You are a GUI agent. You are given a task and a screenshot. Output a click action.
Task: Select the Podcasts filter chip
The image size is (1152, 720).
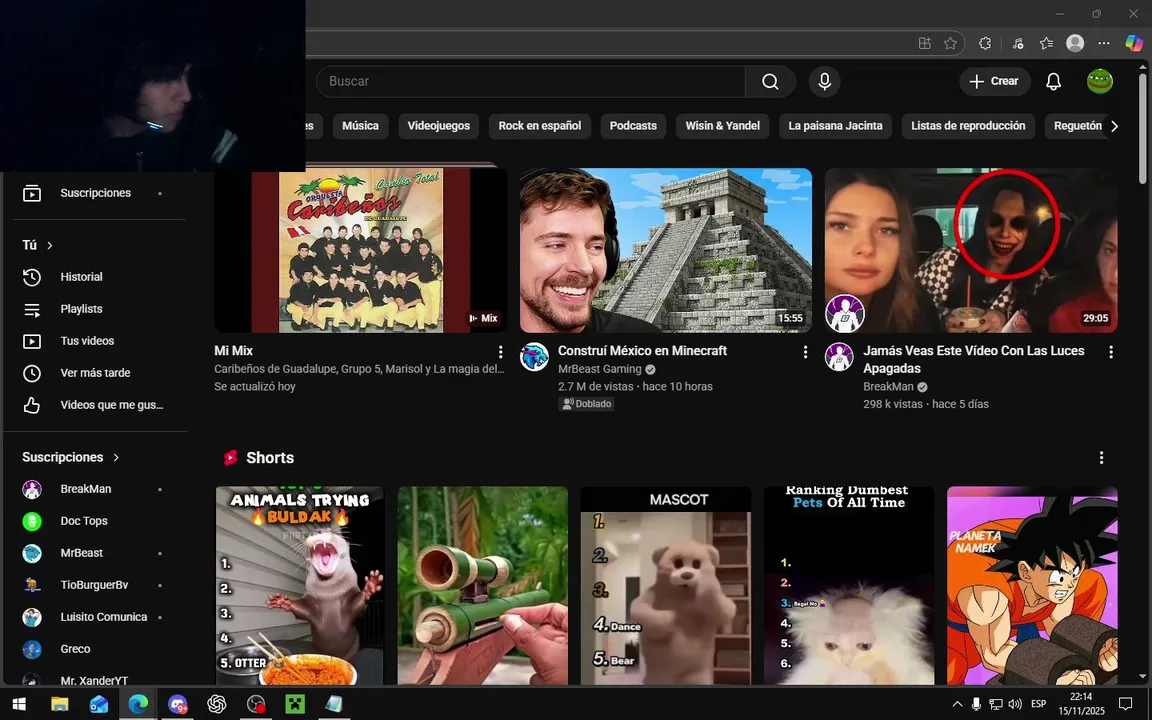point(633,126)
